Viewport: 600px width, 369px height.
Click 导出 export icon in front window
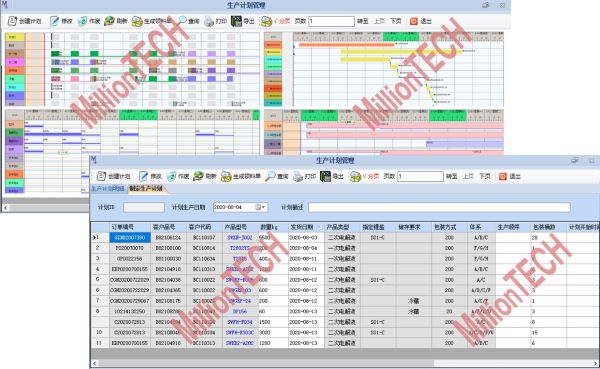click(325, 176)
